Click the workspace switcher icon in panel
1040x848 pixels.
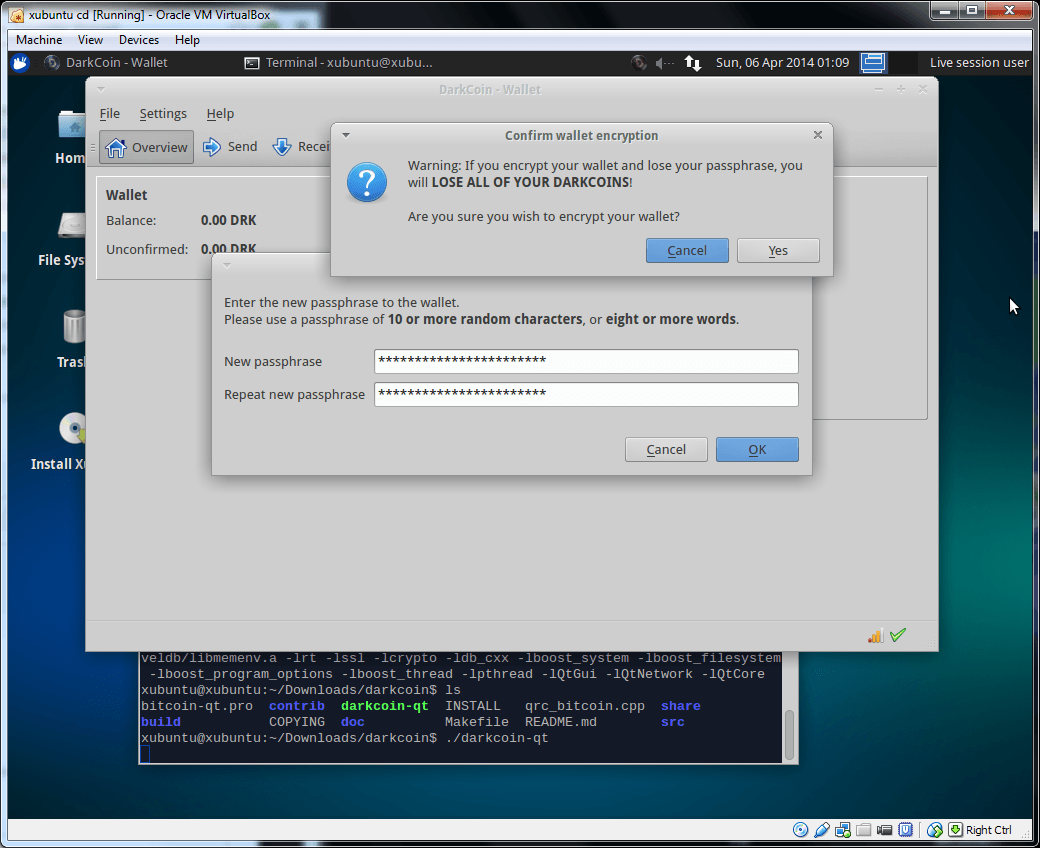pyautogui.click(x=873, y=62)
